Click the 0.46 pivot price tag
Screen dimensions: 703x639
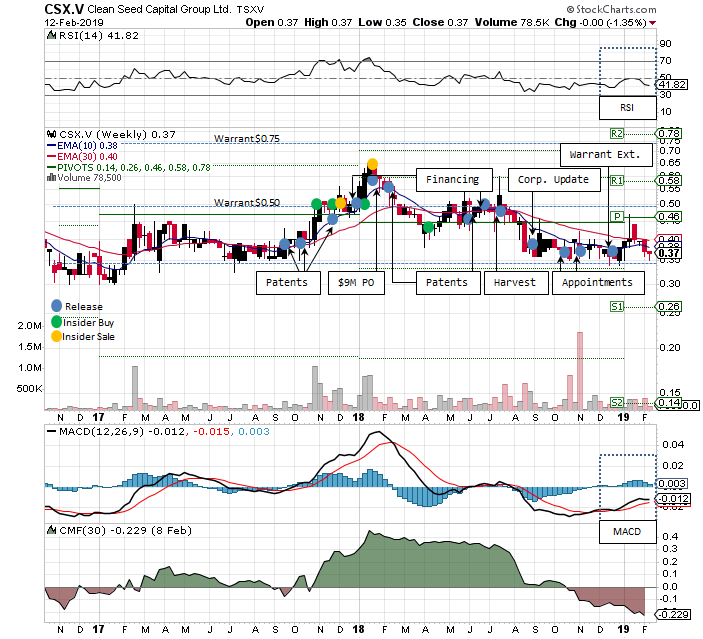[670, 217]
